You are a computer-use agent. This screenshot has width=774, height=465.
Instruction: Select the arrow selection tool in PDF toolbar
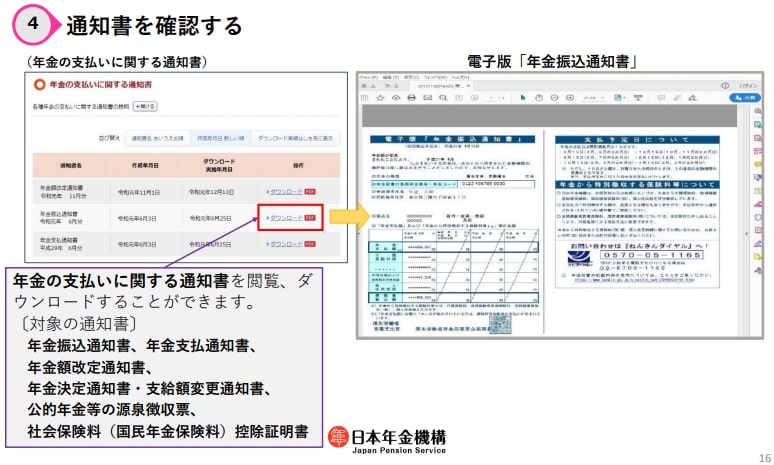click(x=523, y=98)
